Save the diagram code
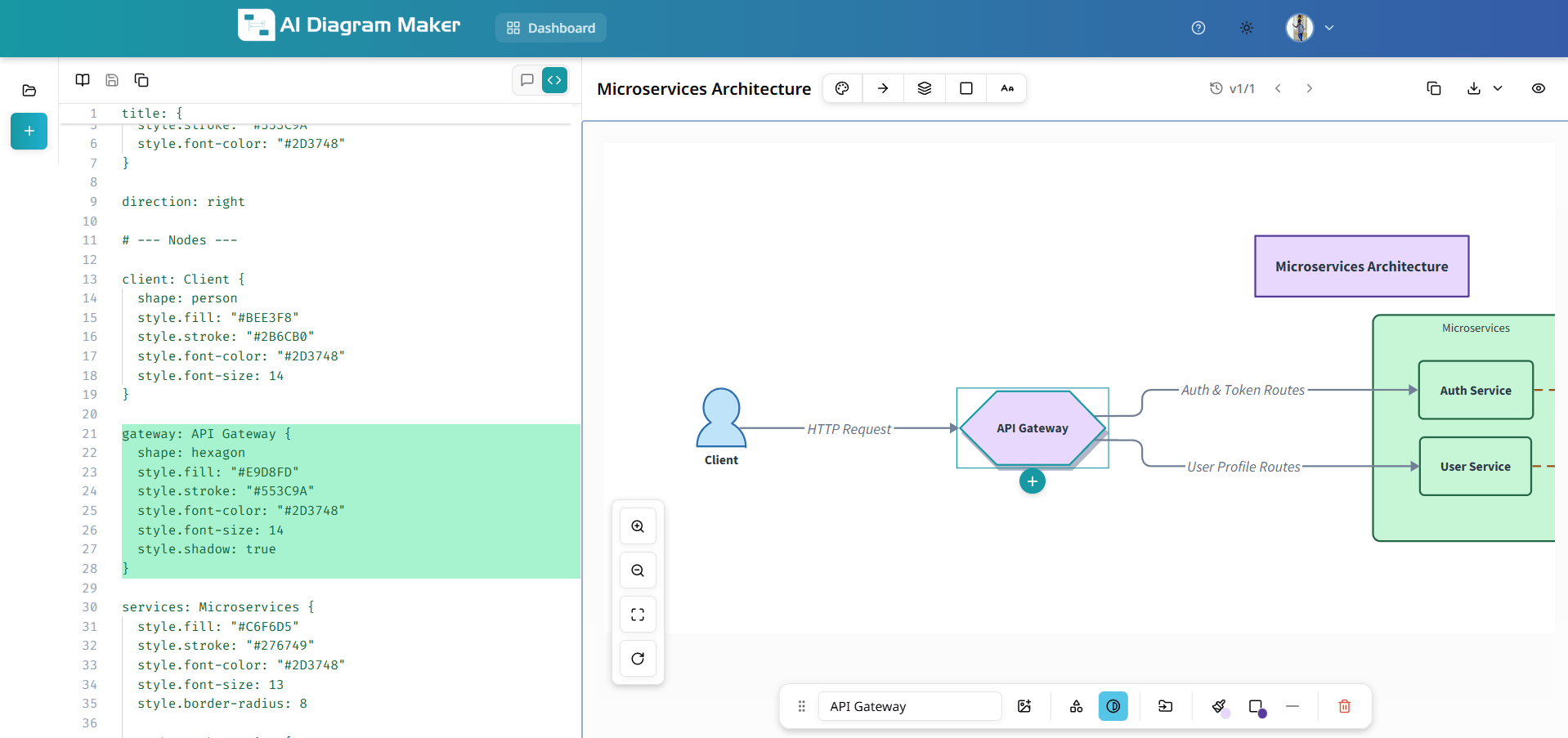Viewport: 1568px width, 738px height. click(x=111, y=80)
